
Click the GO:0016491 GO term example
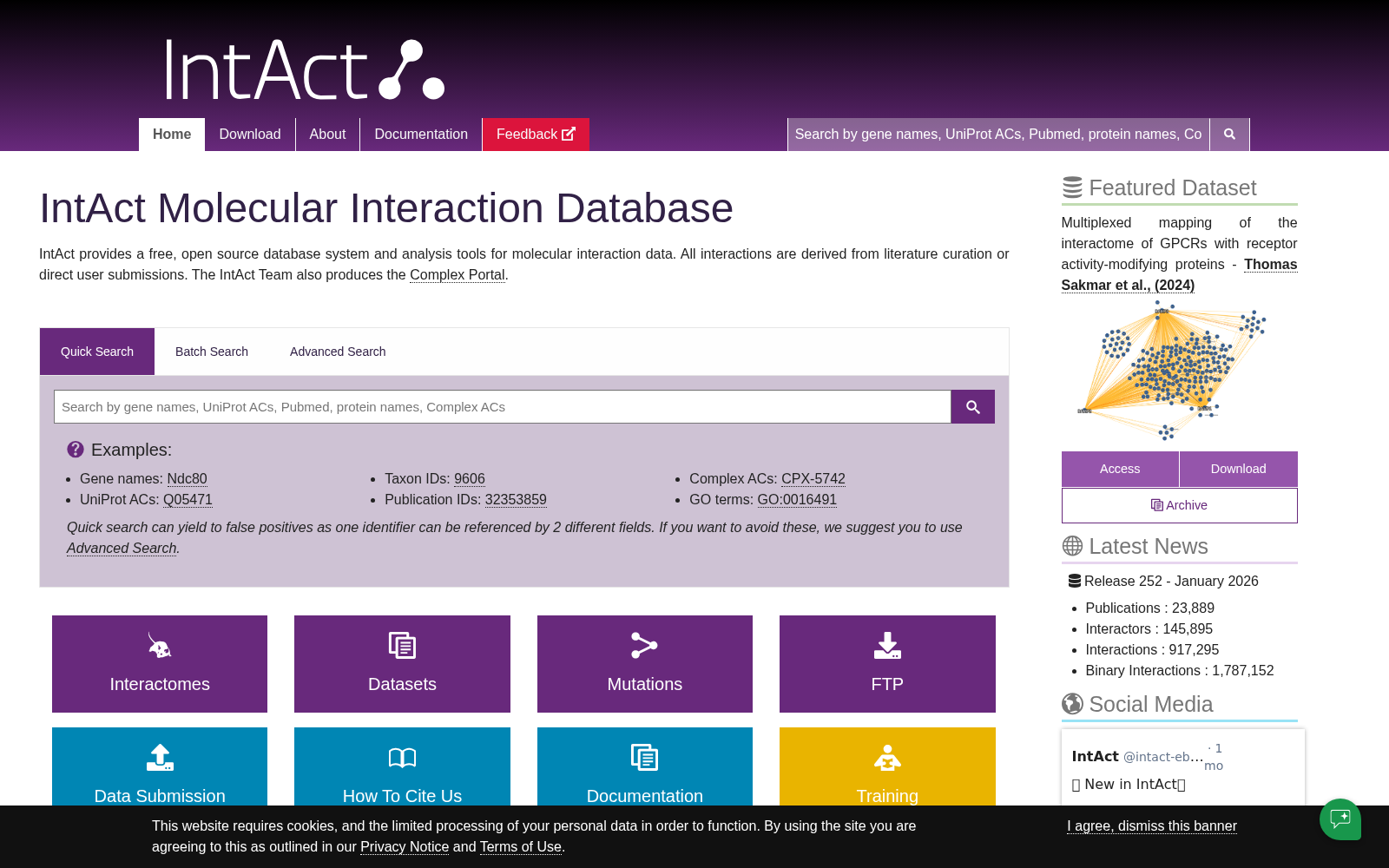[797, 500]
